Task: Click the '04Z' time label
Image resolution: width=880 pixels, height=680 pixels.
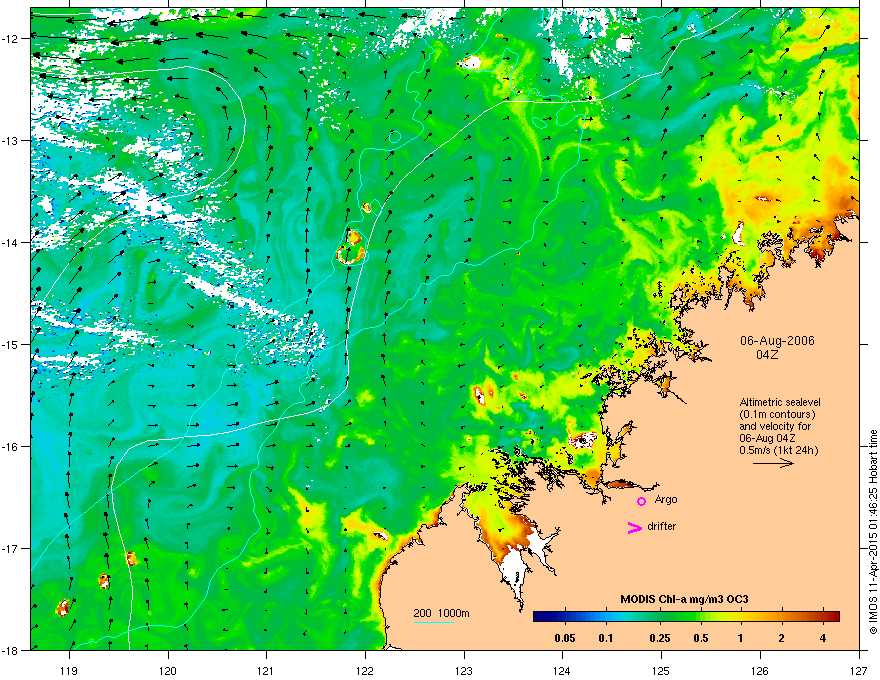Action: point(767,355)
